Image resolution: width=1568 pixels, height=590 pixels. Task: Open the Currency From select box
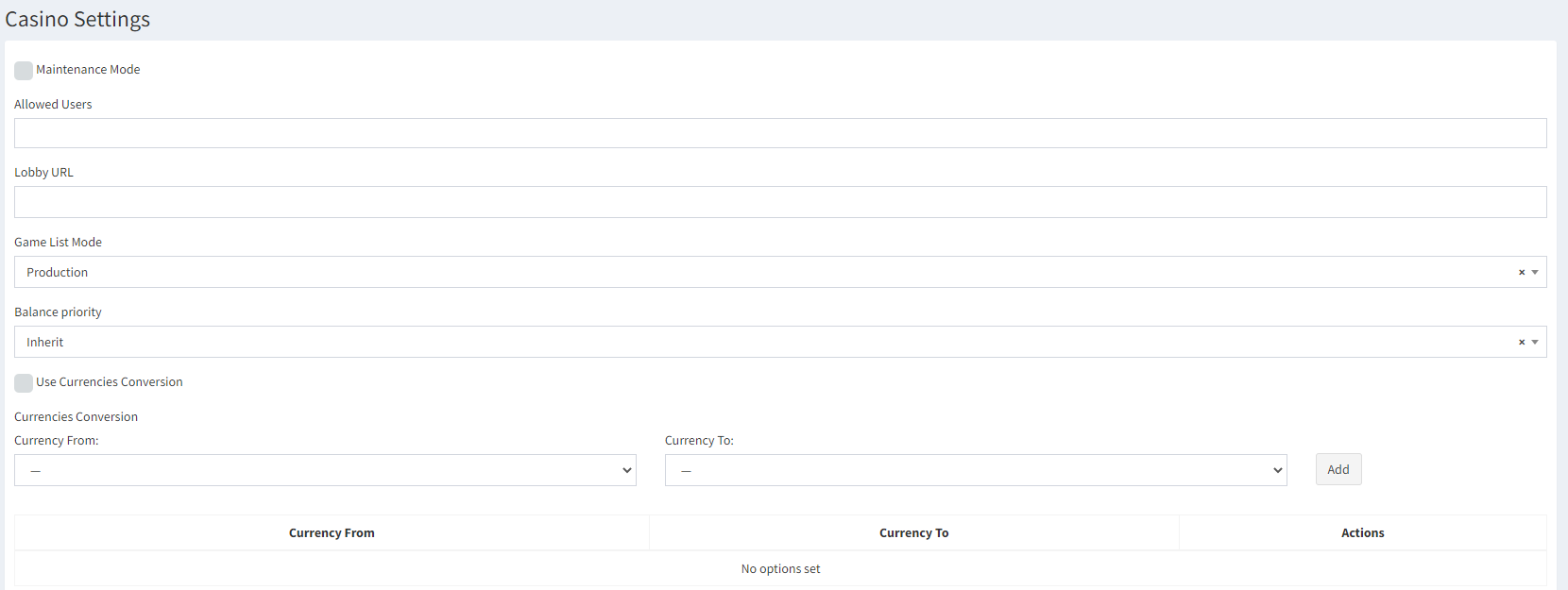[x=325, y=470]
